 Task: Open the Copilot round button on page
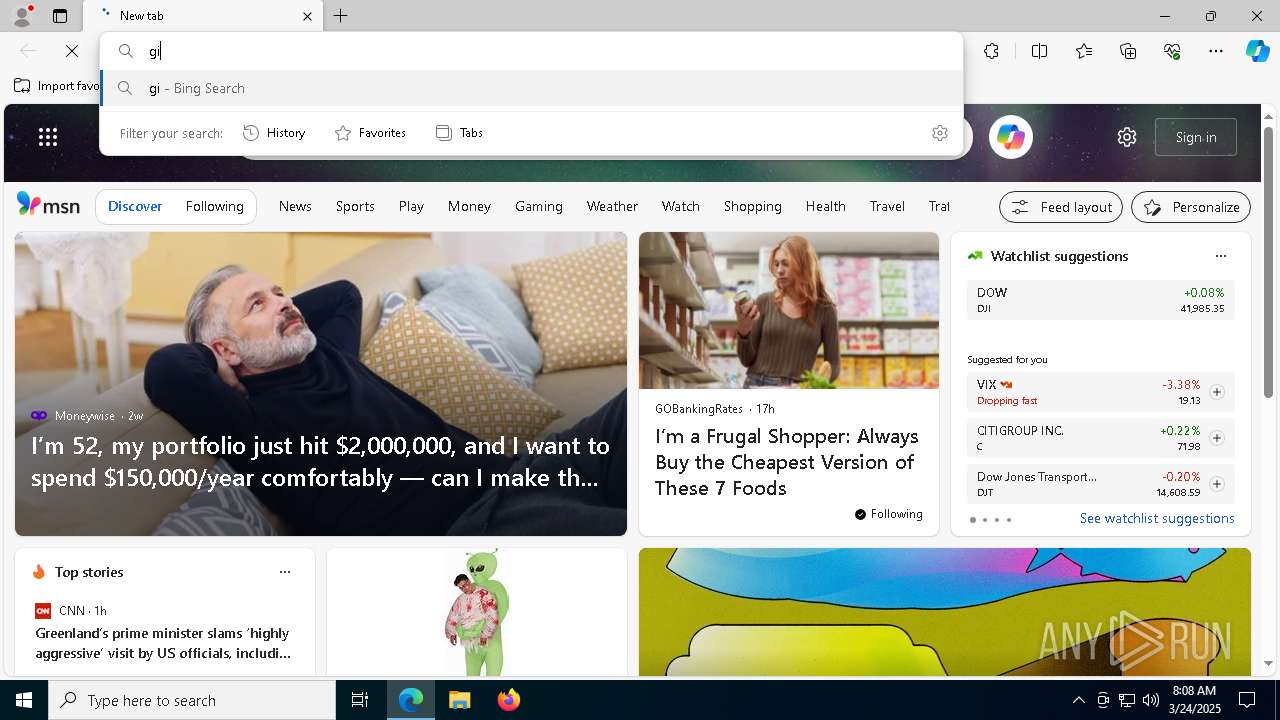(x=1011, y=137)
